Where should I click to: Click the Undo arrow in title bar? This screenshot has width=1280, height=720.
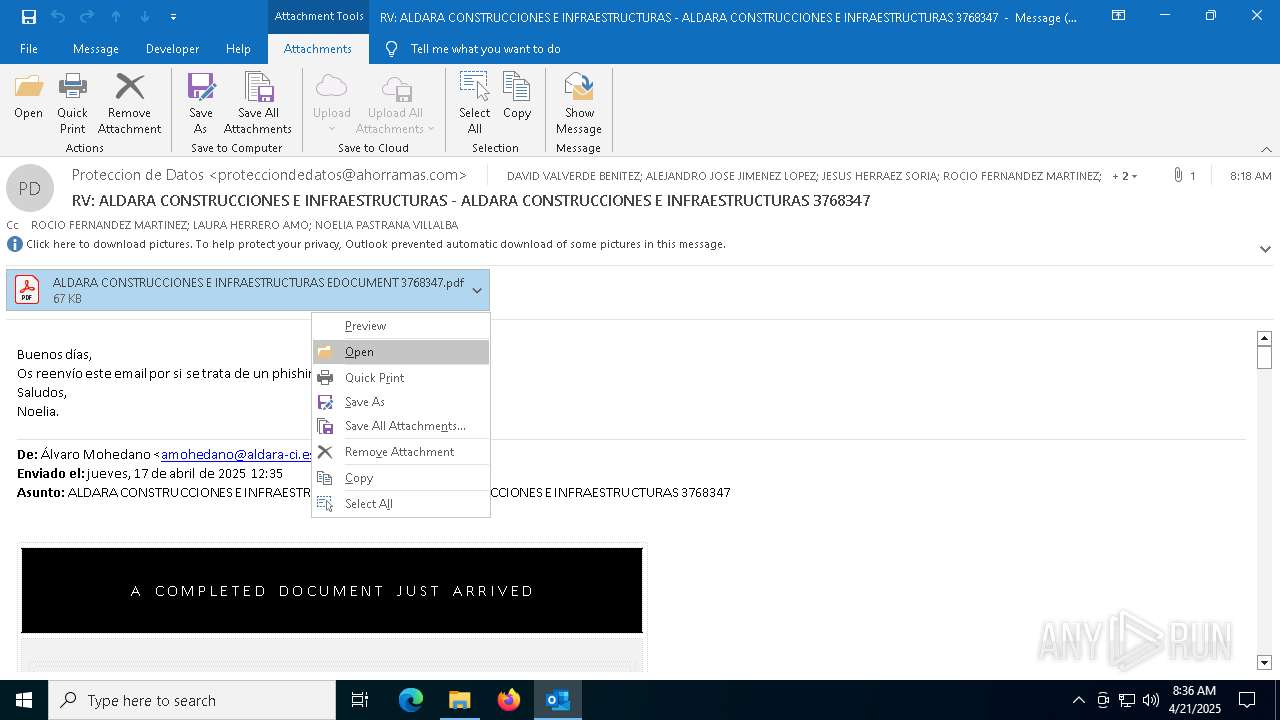(x=58, y=16)
